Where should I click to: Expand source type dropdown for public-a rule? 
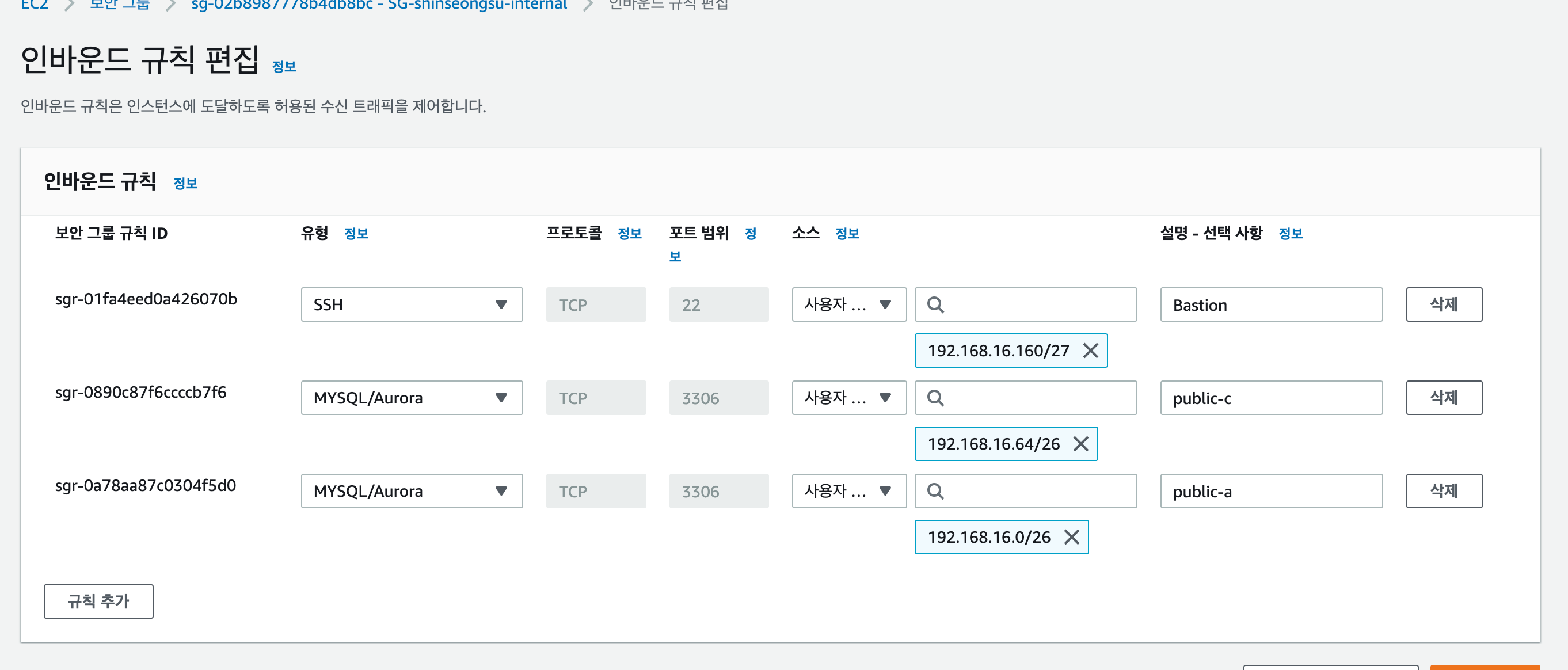point(848,490)
